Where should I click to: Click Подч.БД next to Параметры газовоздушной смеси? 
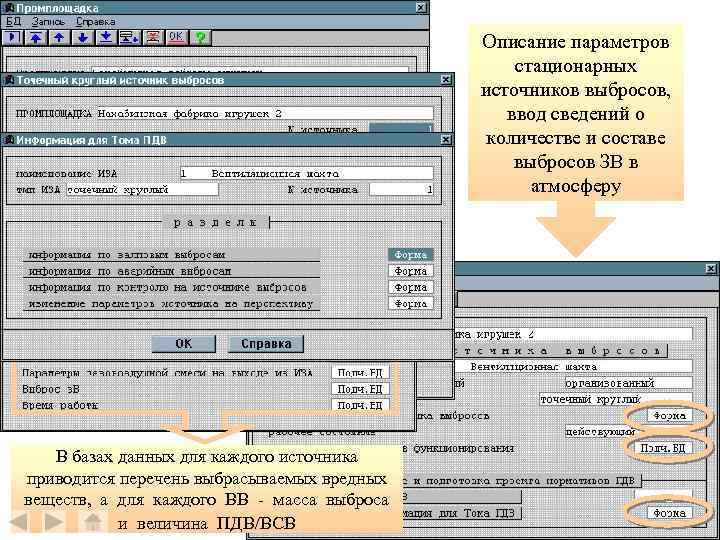[360, 373]
